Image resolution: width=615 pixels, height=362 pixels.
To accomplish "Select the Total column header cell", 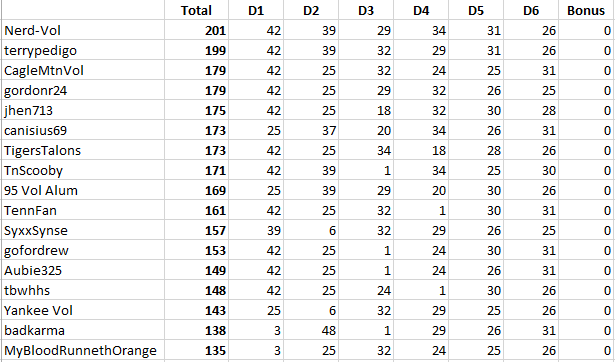I will tap(197, 10).
